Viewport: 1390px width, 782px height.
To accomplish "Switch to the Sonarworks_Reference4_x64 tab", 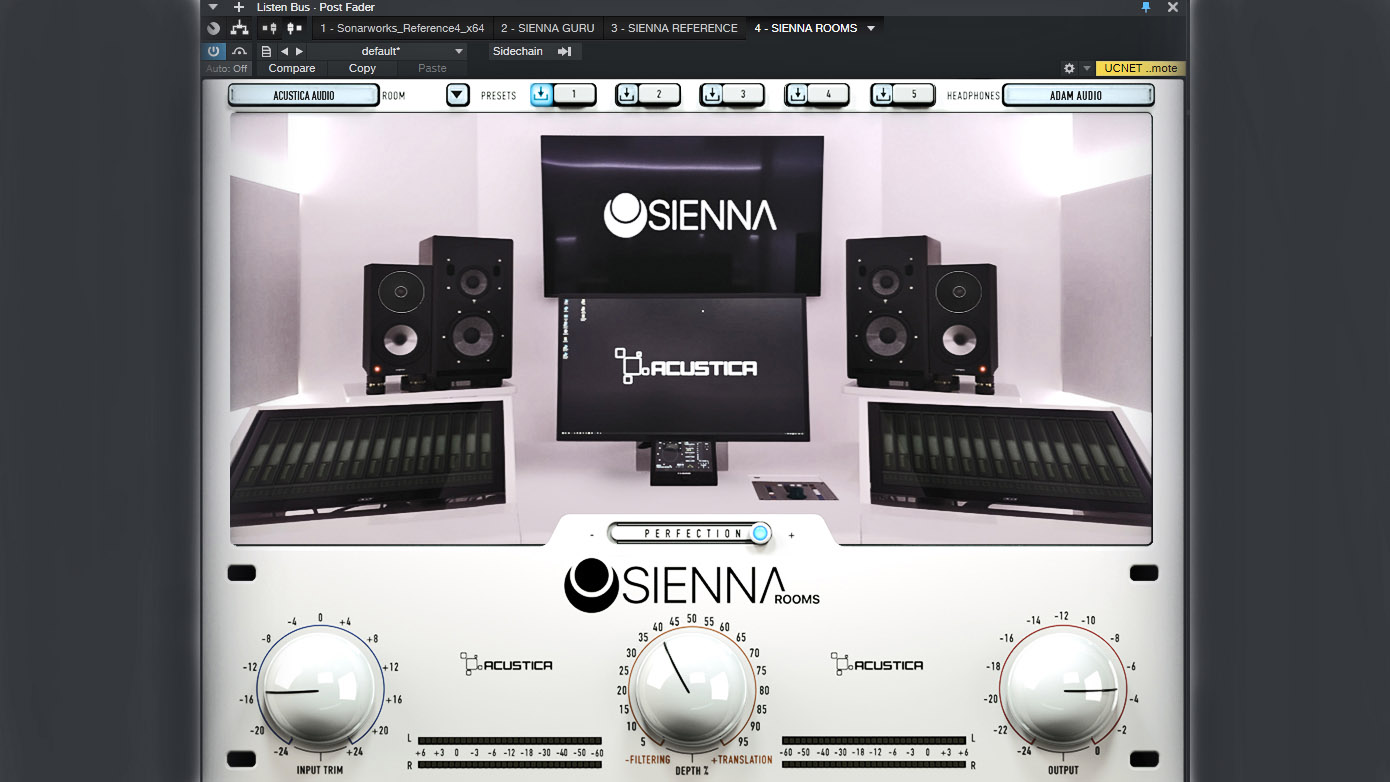I will [402, 28].
